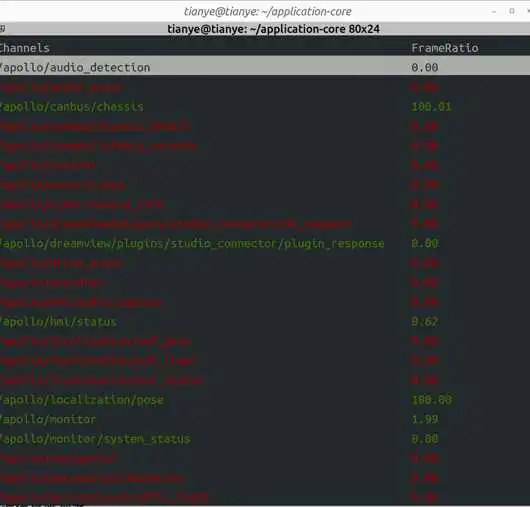This screenshot has height=507, width=530.
Task: Click the 0.00 frame ratio of audio_detection
Action: (x=425, y=67)
